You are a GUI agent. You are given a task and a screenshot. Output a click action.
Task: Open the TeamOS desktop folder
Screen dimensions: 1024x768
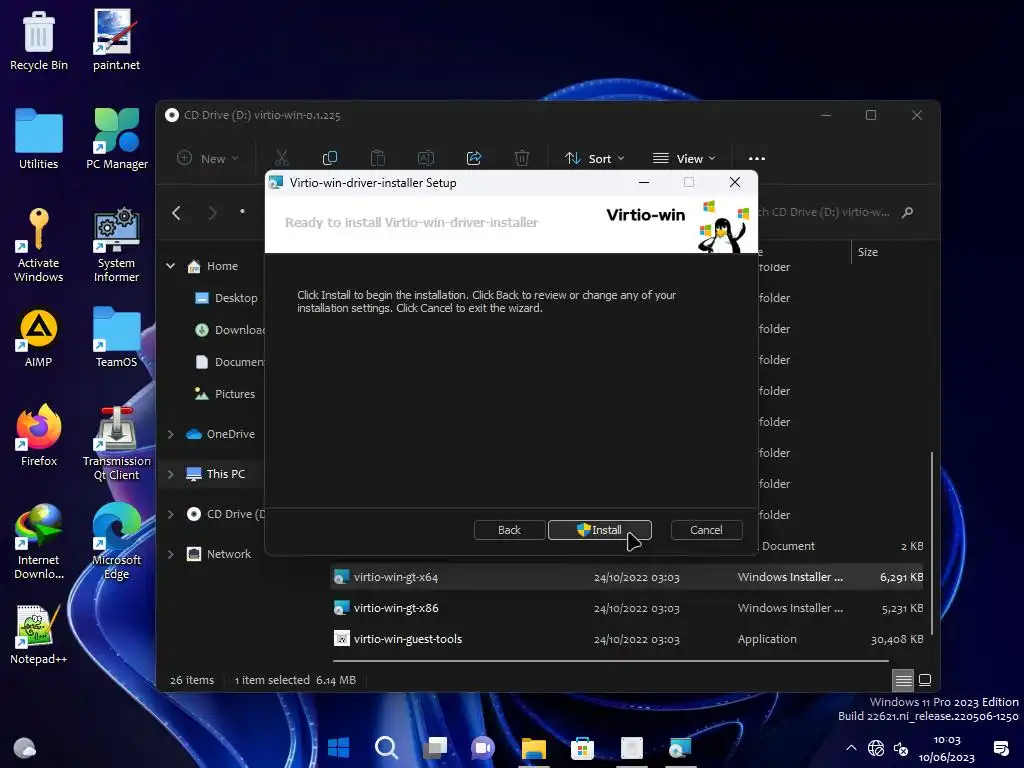116,338
